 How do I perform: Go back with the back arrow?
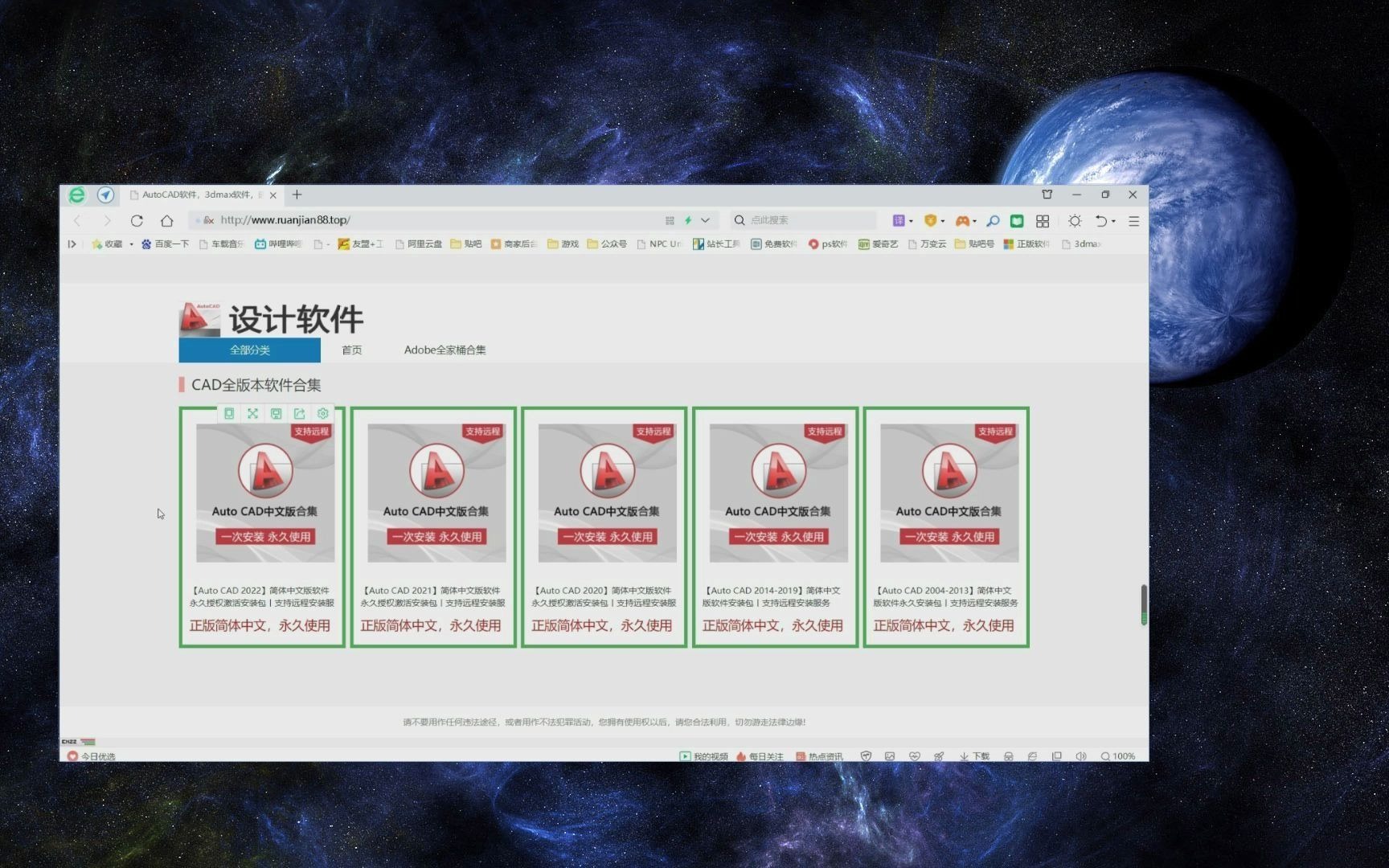tap(78, 220)
